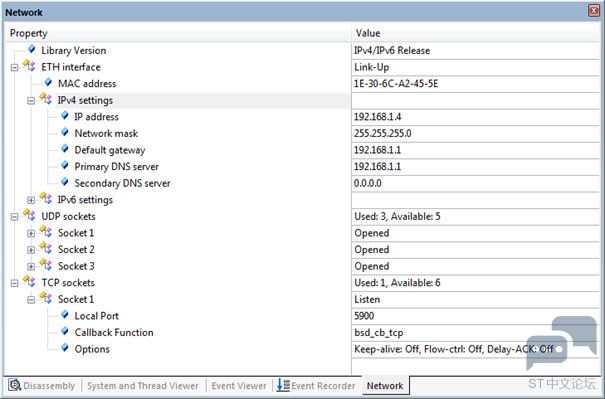This screenshot has width=605, height=399.
Task: Select the Secondary DNS server row label
Action: (x=122, y=183)
